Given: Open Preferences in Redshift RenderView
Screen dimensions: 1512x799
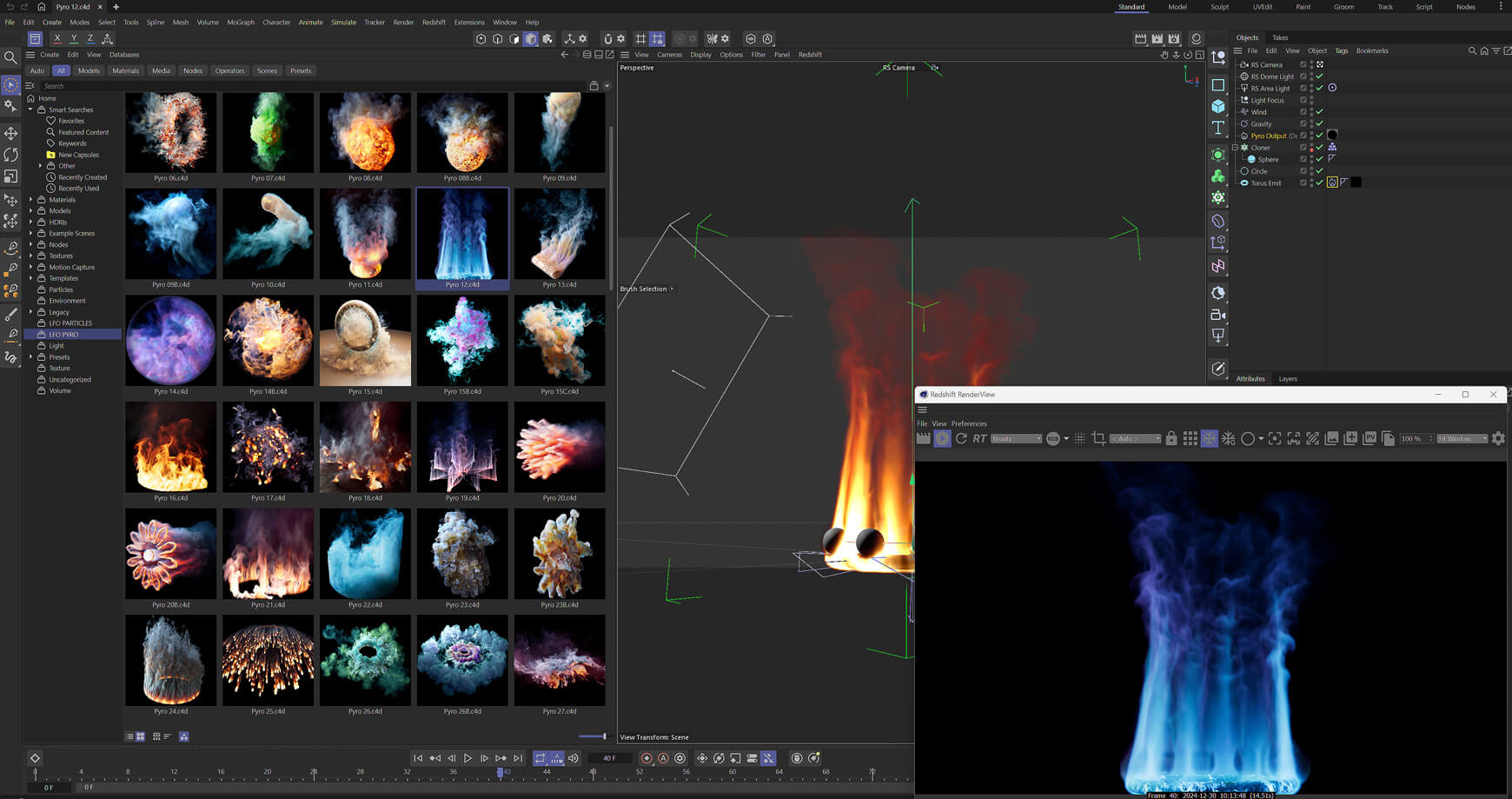Looking at the screenshot, I should pos(969,424).
